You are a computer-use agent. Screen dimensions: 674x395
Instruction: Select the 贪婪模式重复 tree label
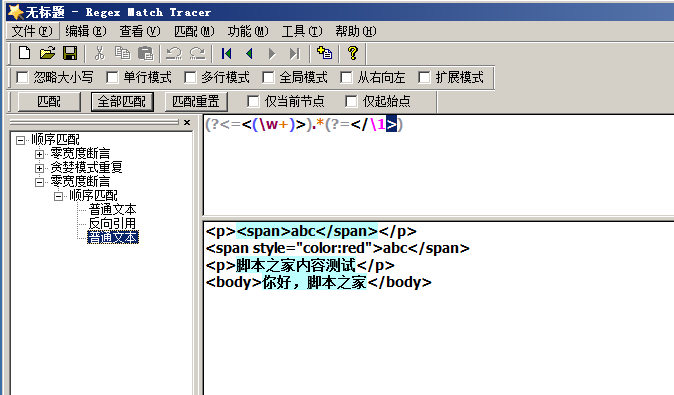pyautogui.click(x=86, y=167)
